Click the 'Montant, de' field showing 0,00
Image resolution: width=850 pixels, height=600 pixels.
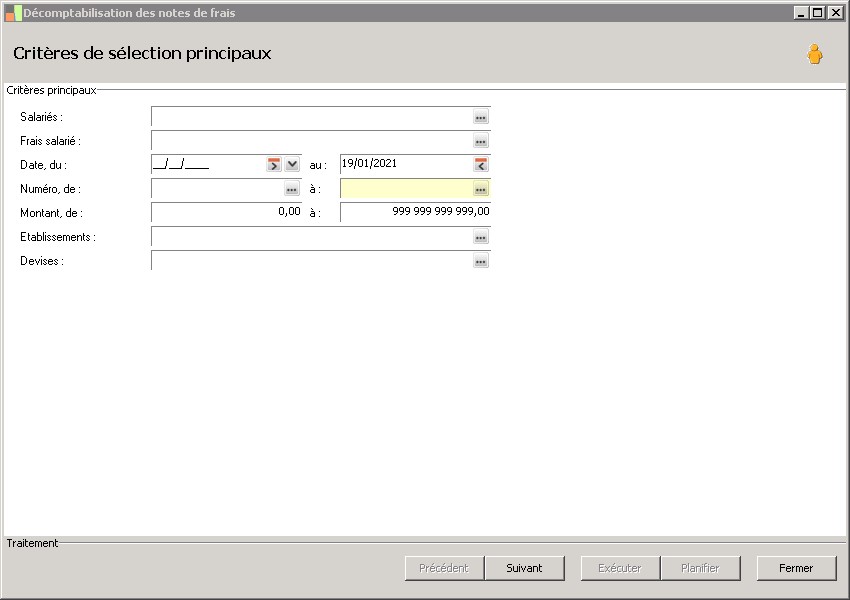(x=227, y=212)
